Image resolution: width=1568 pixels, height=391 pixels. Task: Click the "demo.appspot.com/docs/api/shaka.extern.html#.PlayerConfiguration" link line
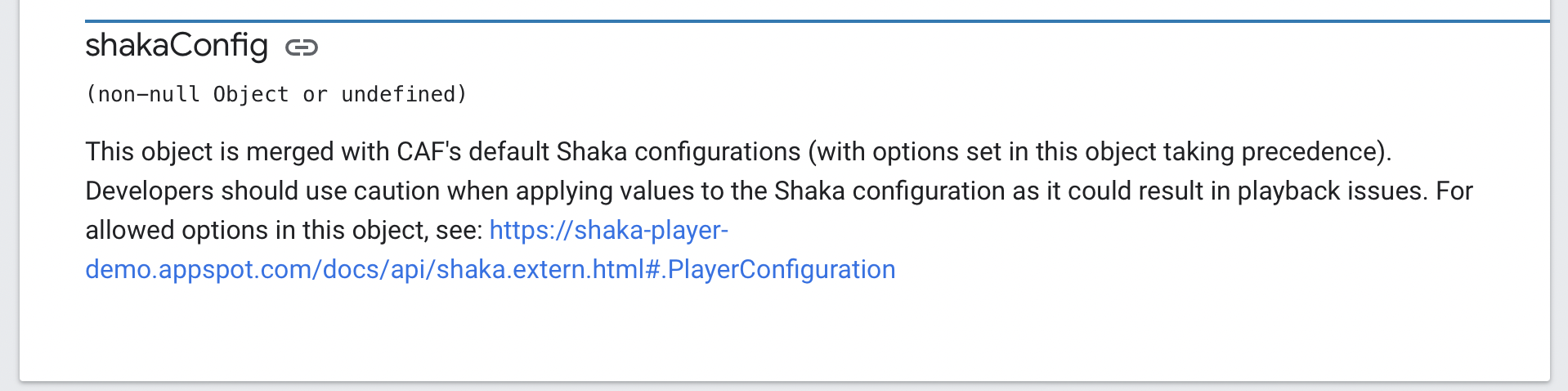click(491, 269)
